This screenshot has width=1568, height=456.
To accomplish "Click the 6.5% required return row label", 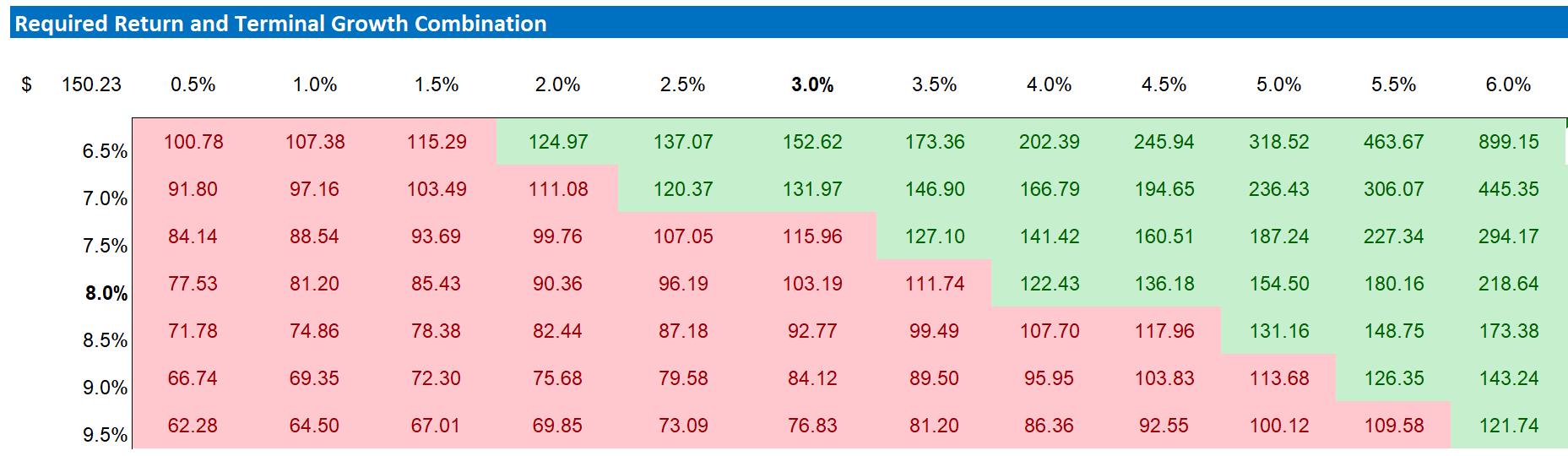I will 106,151.
